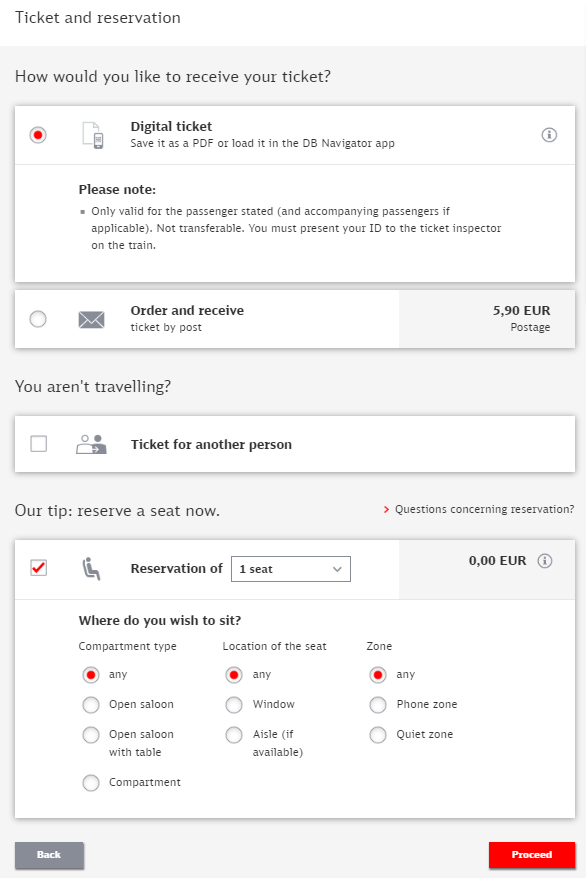
Task: Open the 1 seat reservation dropdown
Action: [x=291, y=569]
